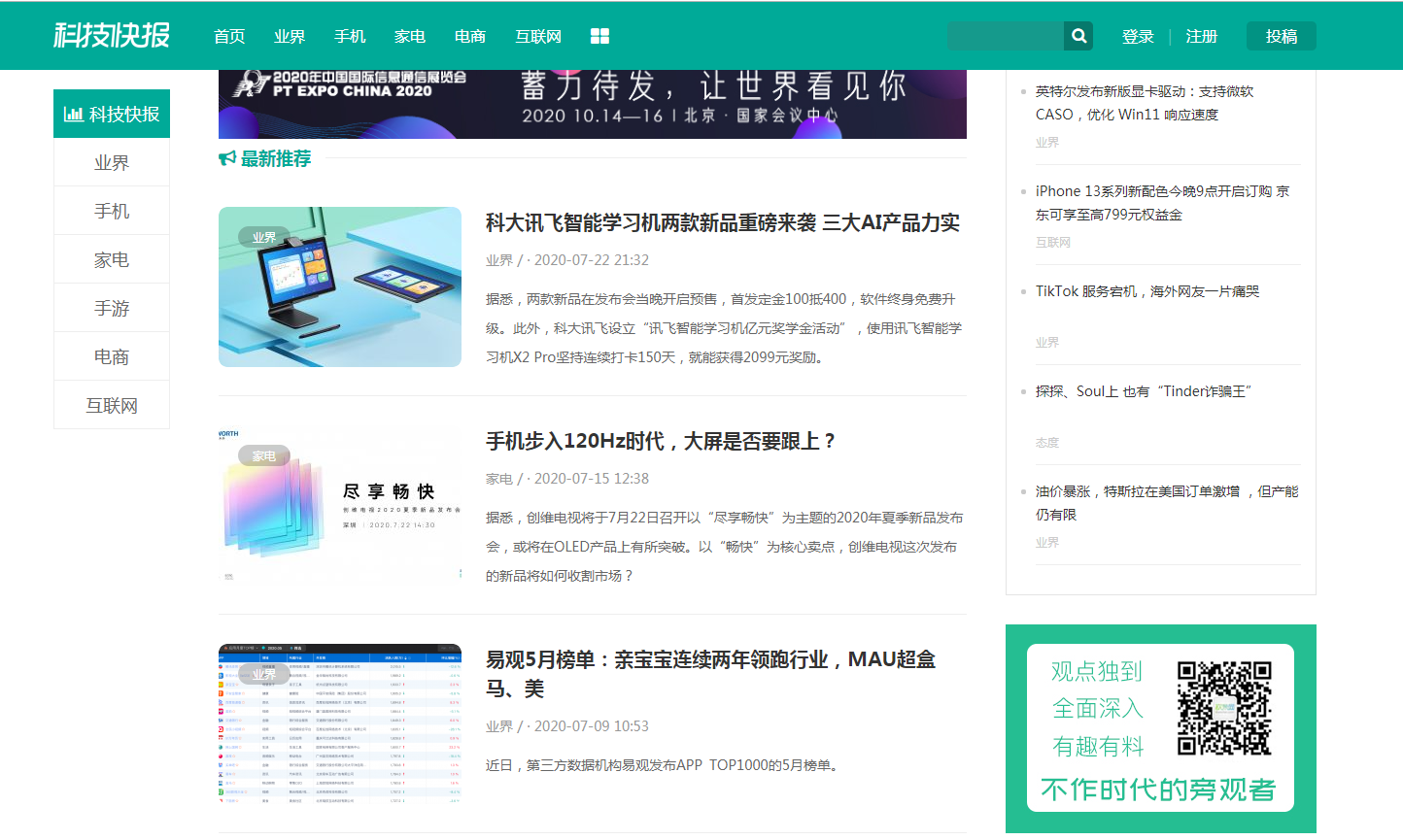Viewport: 1403px width, 840px height.
Task: Open TikTok 服务宕机 sidebar headline
Action: tap(1147, 291)
